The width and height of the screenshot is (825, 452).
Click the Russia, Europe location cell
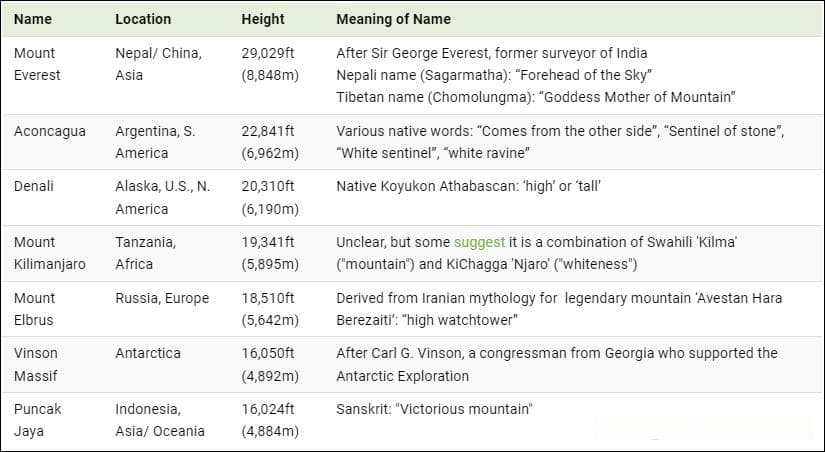click(162, 298)
